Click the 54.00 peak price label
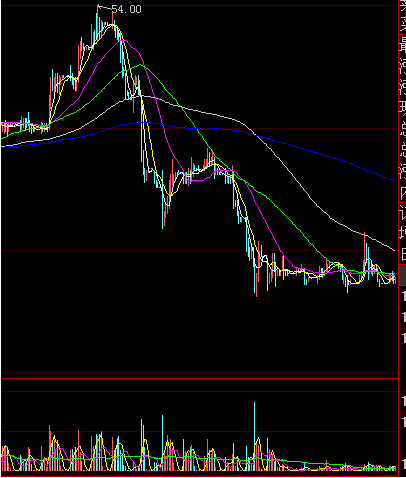 (x=126, y=9)
